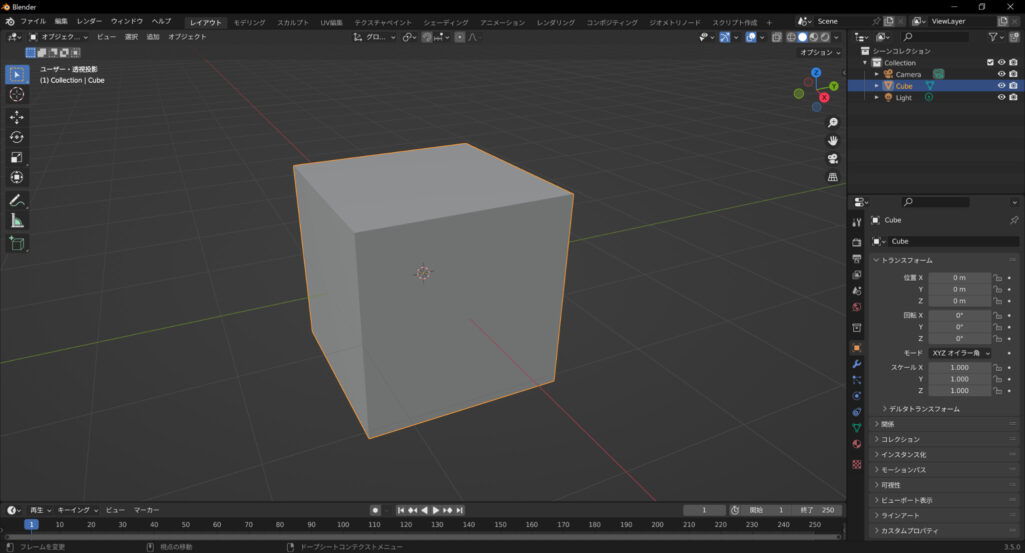Open the Modifiers wrench tab
1025x553 pixels.
[x=857, y=364]
